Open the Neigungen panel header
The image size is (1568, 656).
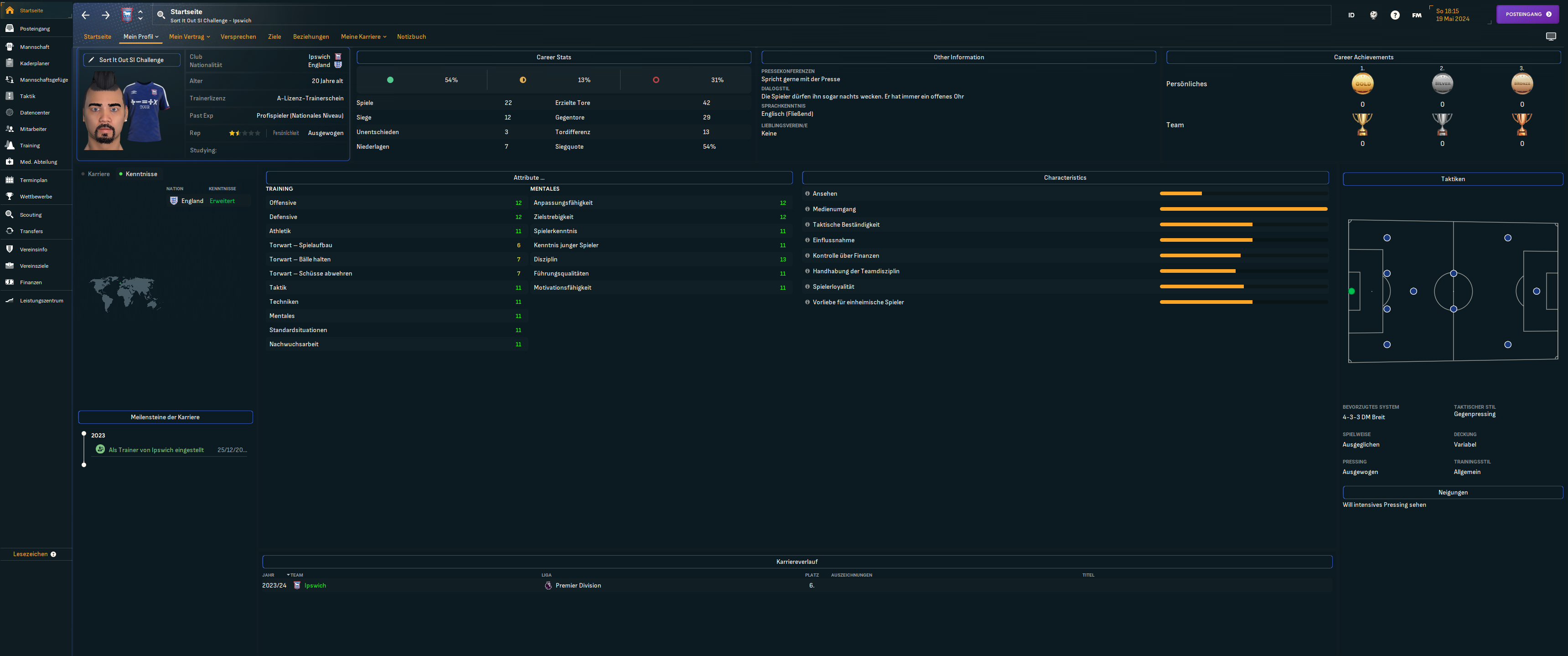pyautogui.click(x=1453, y=492)
